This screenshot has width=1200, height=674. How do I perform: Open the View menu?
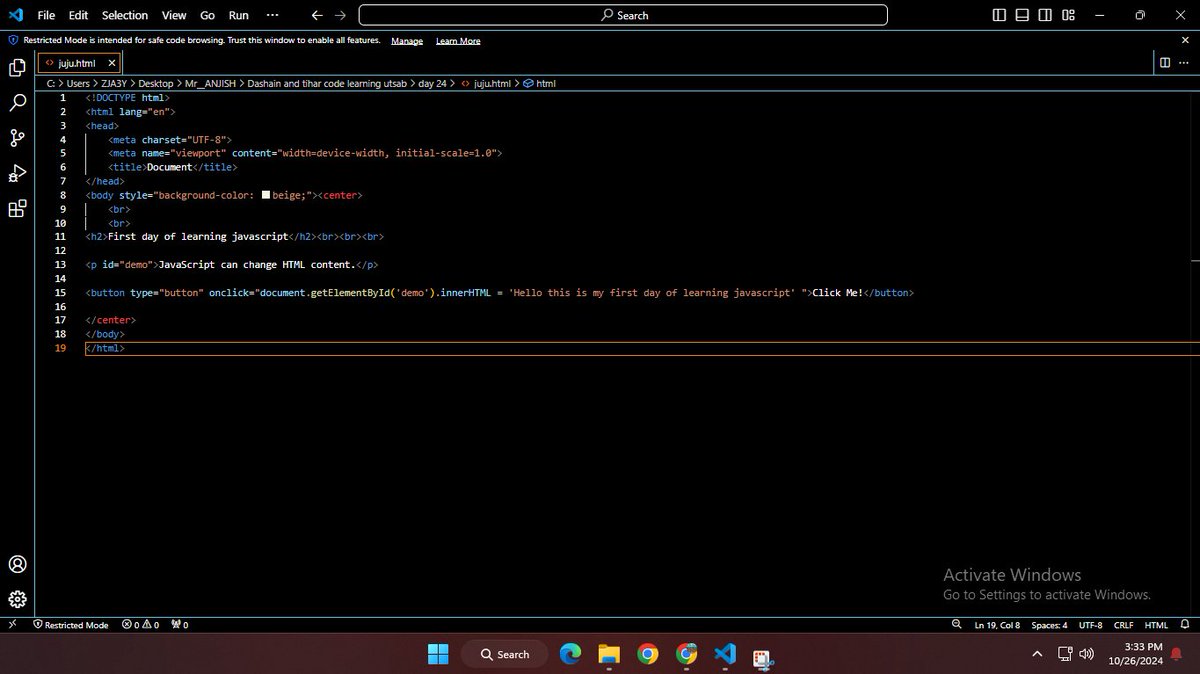[x=174, y=15]
